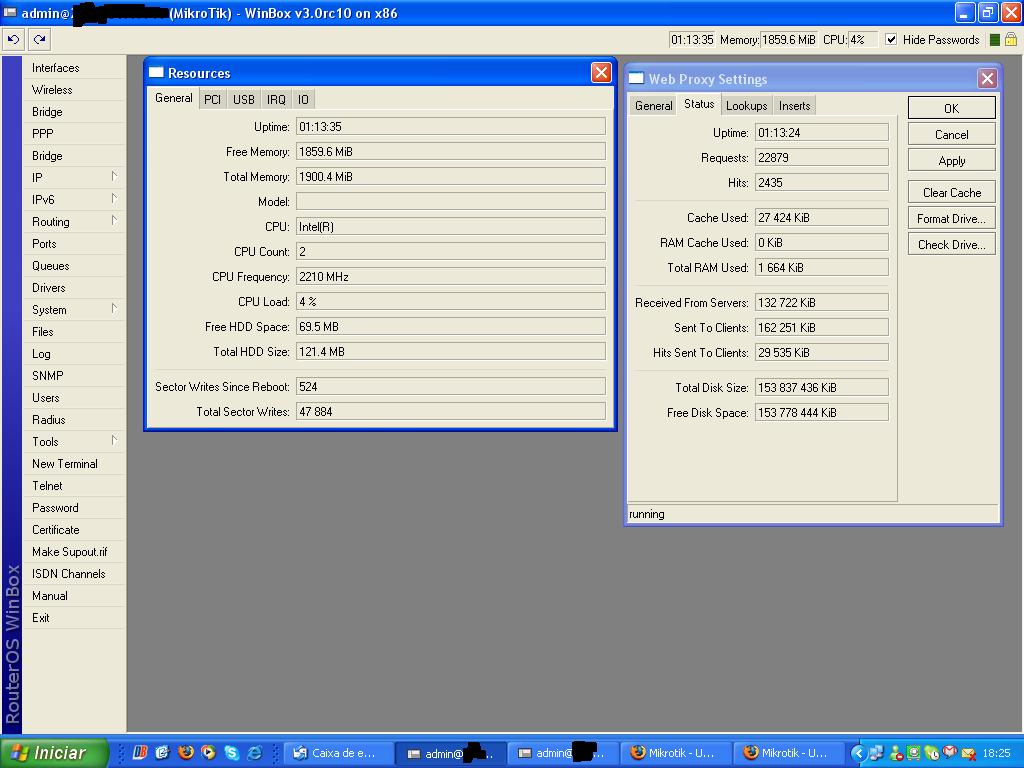Click the Clear Cache button

tap(952, 193)
